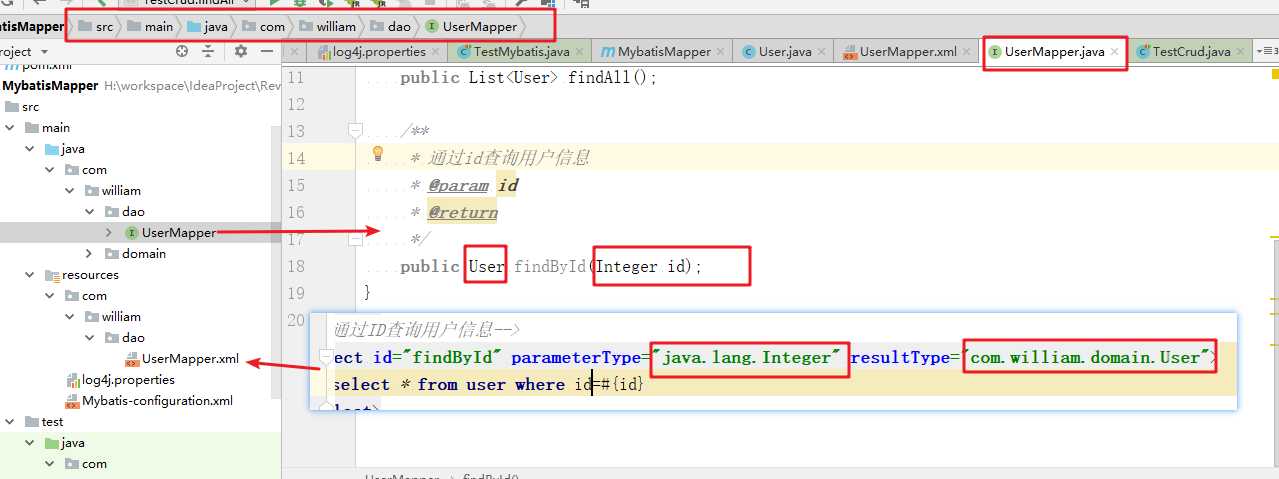Click the log4j.properties file icon in tree

tap(73, 380)
